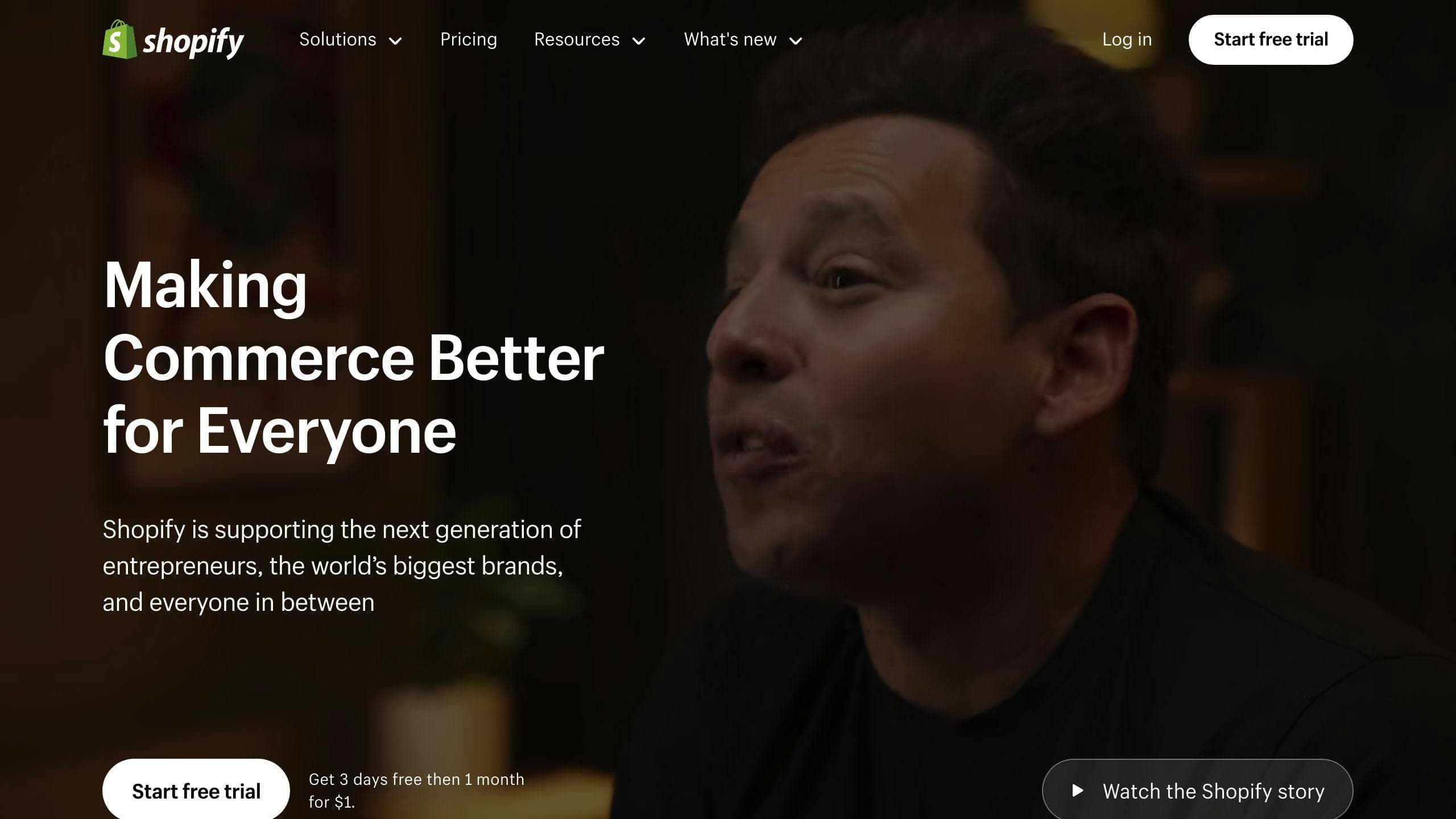Click the Get 3 days free offer text
The image size is (1456, 819).
(x=416, y=790)
